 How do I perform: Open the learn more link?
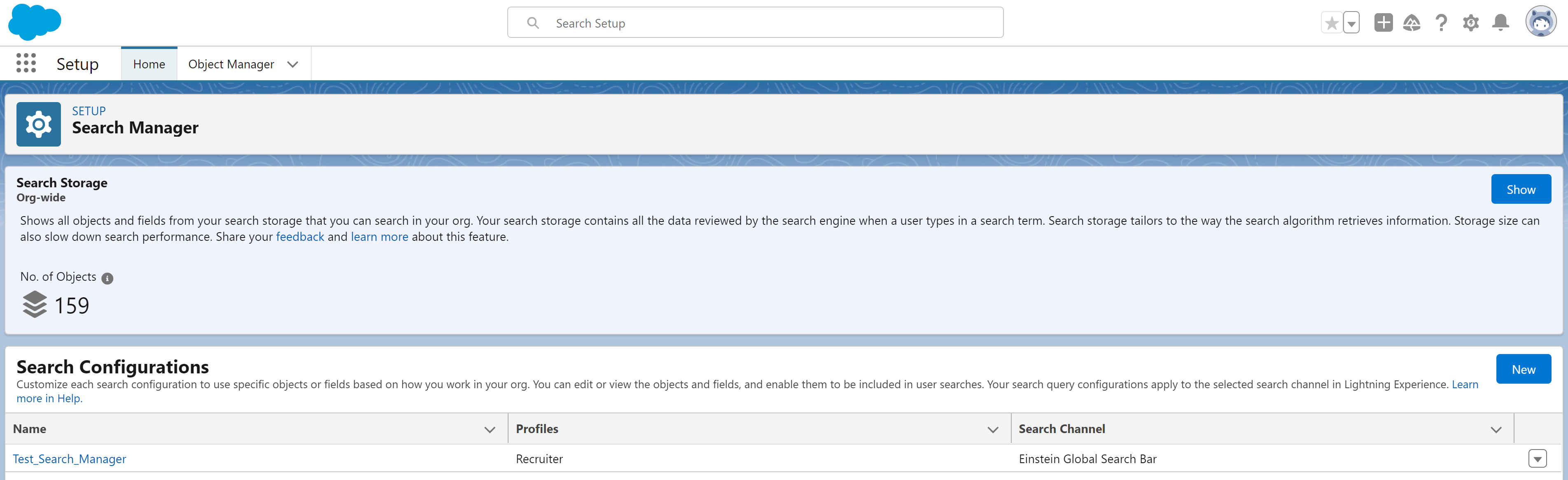(379, 237)
